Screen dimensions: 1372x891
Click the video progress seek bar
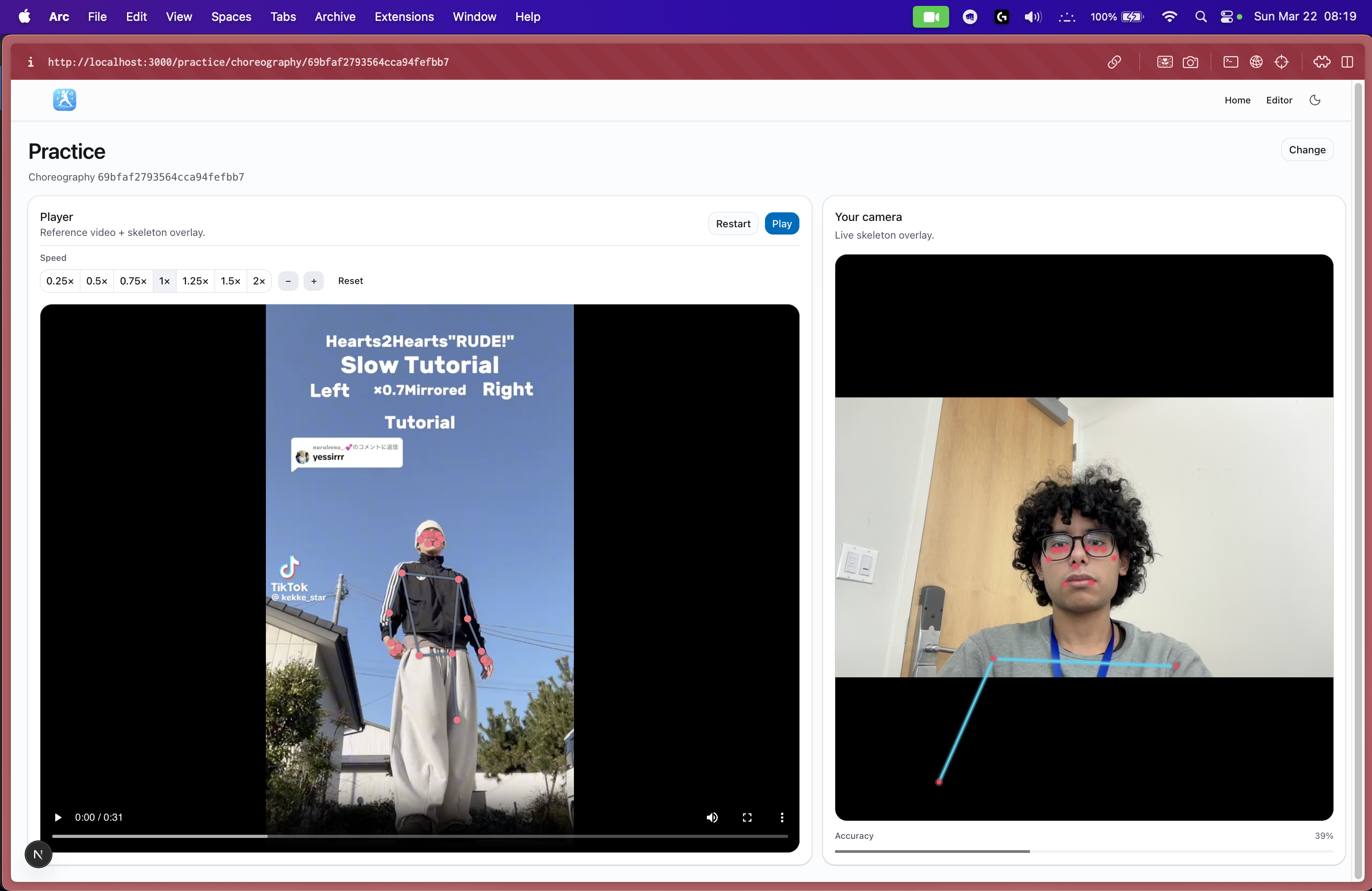pyautogui.click(x=420, y=836)
